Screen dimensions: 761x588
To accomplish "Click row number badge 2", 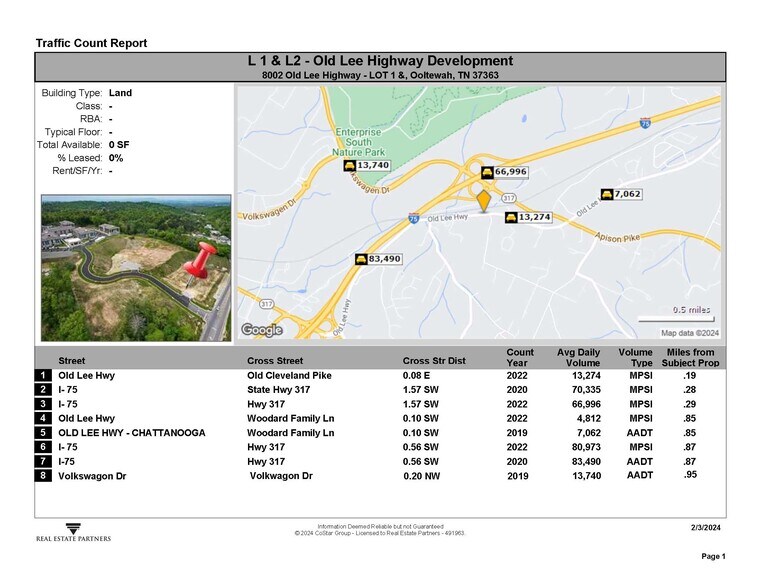I will coord(43,390).
